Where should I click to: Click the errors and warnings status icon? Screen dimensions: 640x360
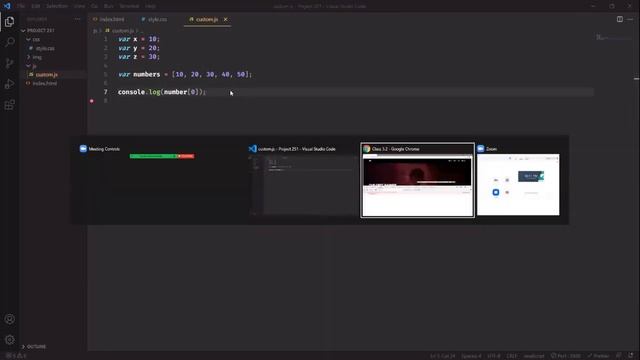(x=16, y=356)
